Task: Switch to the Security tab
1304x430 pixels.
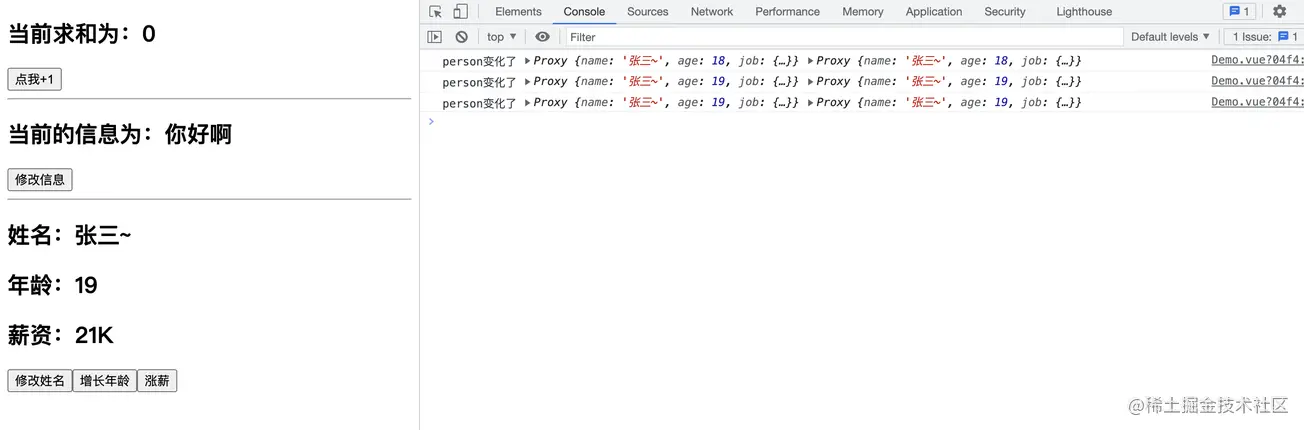Action: click(1004, 12)
